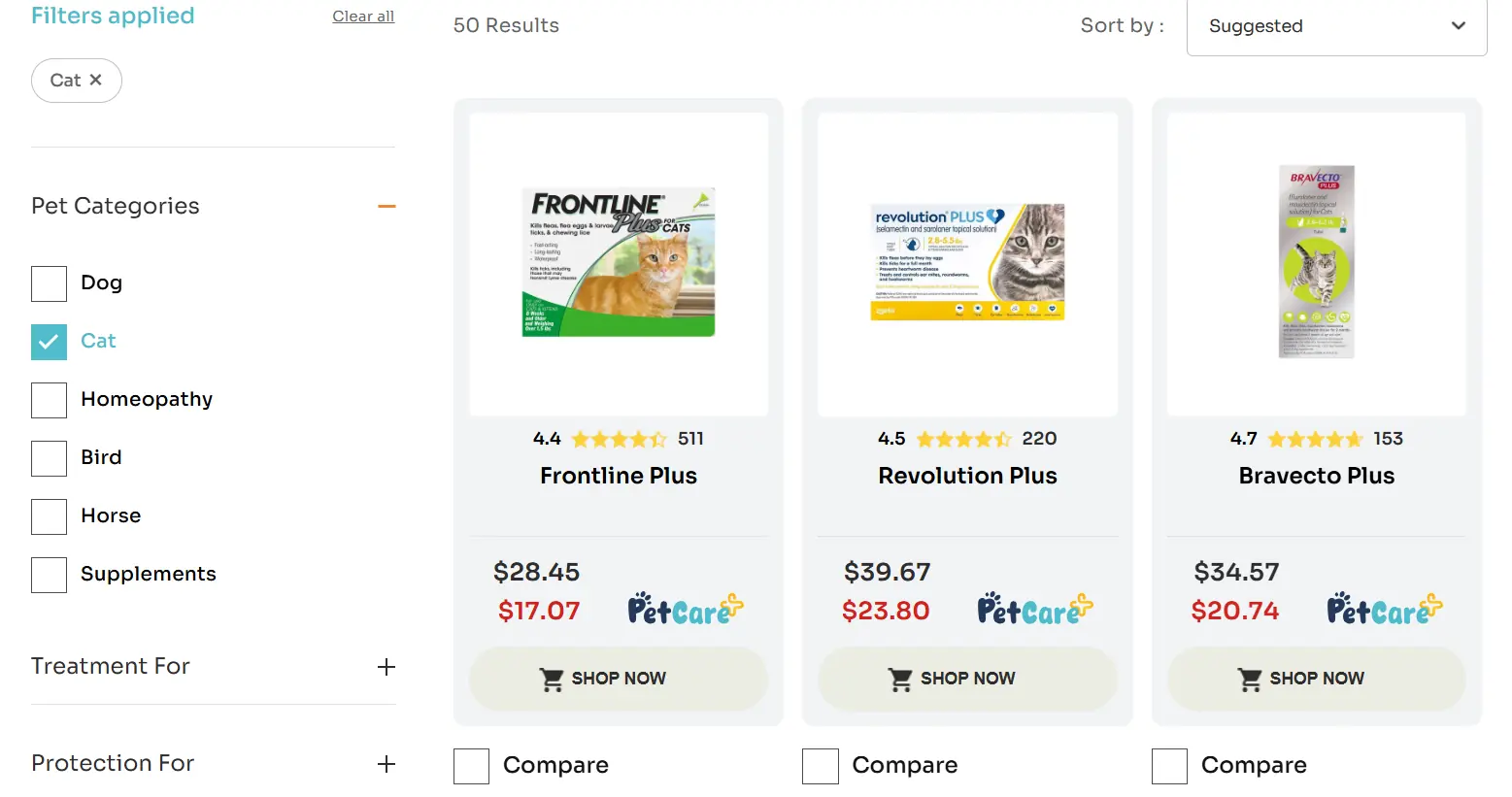The height and width of the screenshot is (797, 1512).
Task: Expand the Protection For section
Action: tap(386, 764)
